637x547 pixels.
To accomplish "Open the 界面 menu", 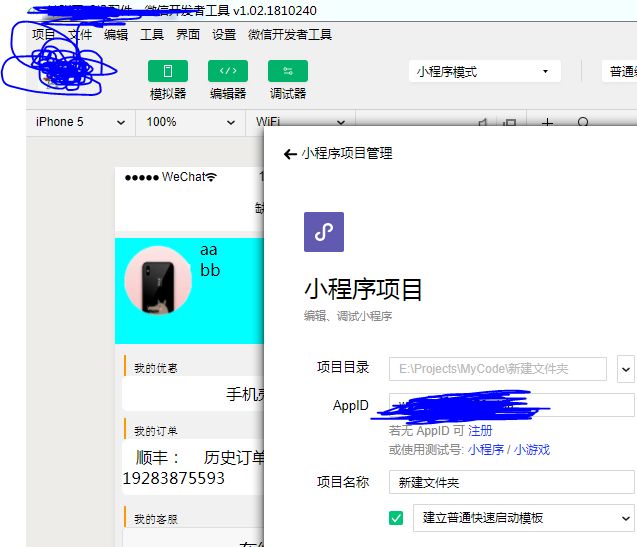I will pos(188,35).
